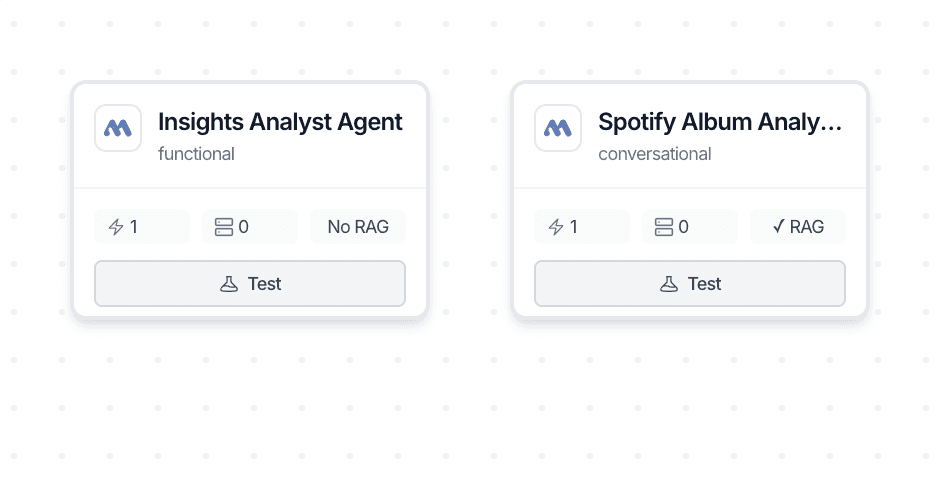Open the Insights Analyst Agent title
Viewport: 952px width, 480px height.
(280, 122)
